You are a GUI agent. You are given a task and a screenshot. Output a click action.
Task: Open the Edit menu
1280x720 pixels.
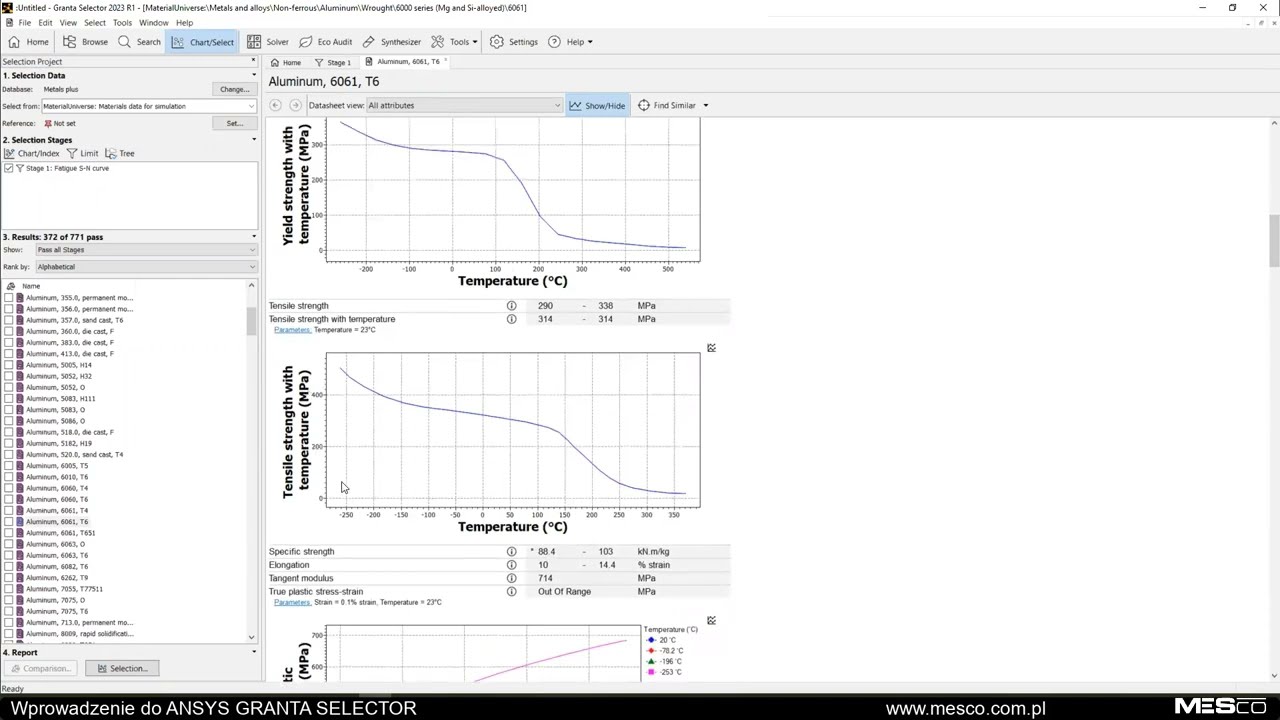point(45,23)
